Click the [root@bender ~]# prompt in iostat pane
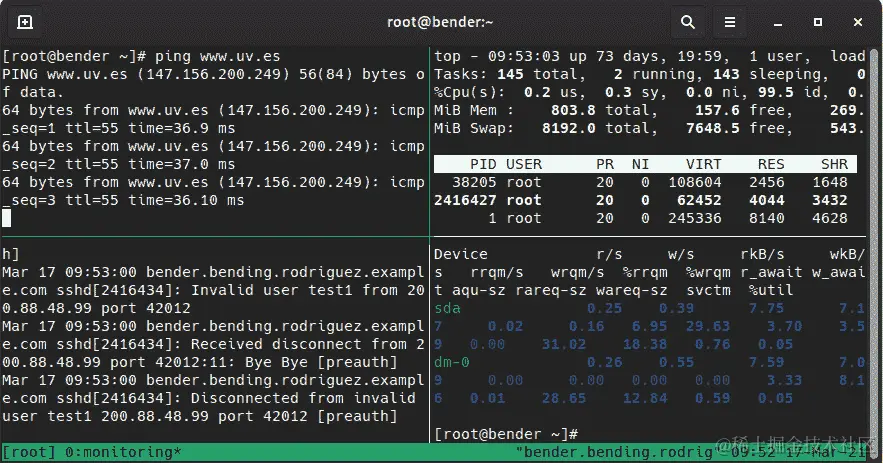Screen dimensions: 883x463 506,435
